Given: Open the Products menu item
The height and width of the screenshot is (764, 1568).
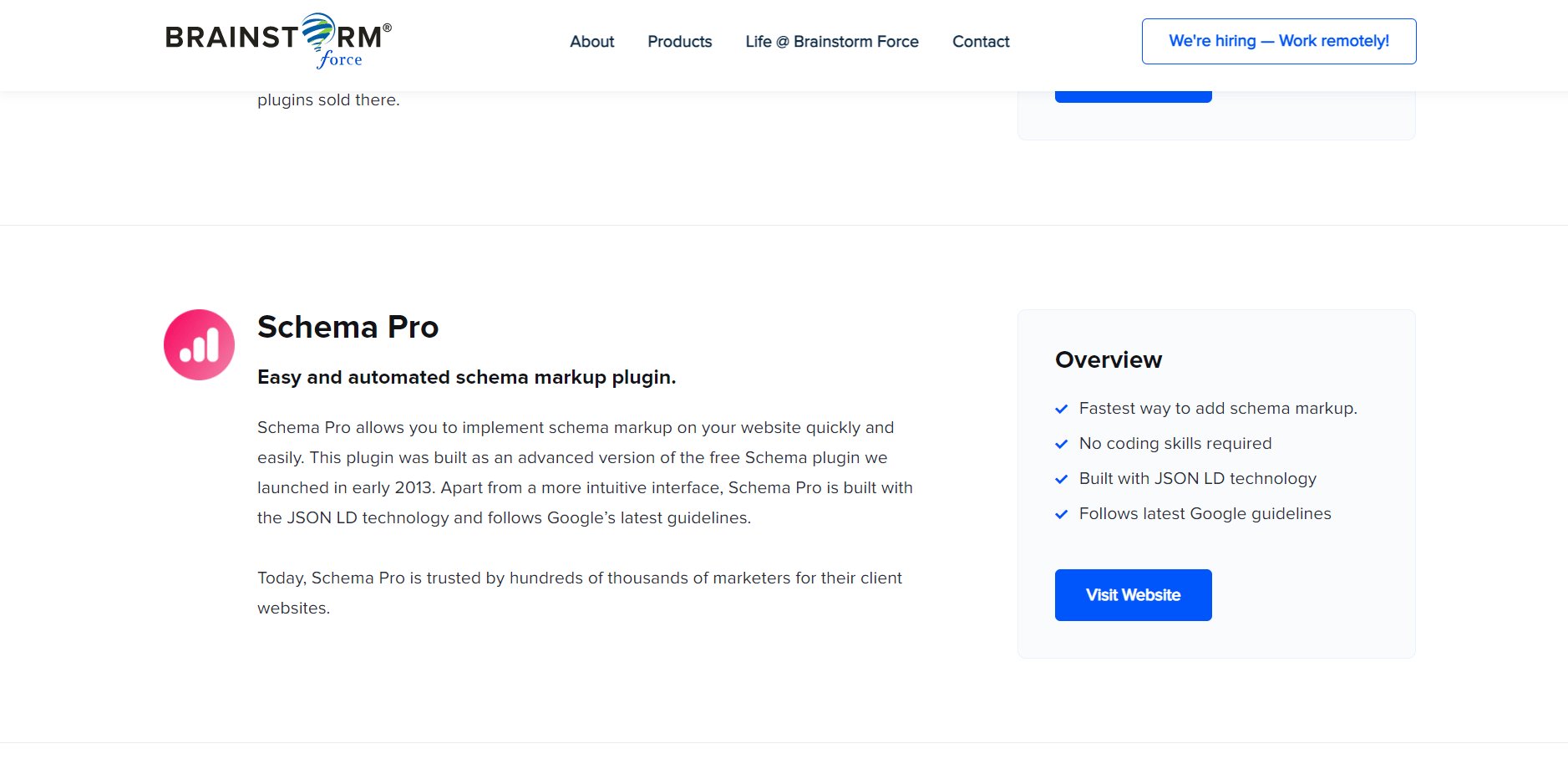Looking at the screenshot, I should pyautogui.click(x=679, y=42).
